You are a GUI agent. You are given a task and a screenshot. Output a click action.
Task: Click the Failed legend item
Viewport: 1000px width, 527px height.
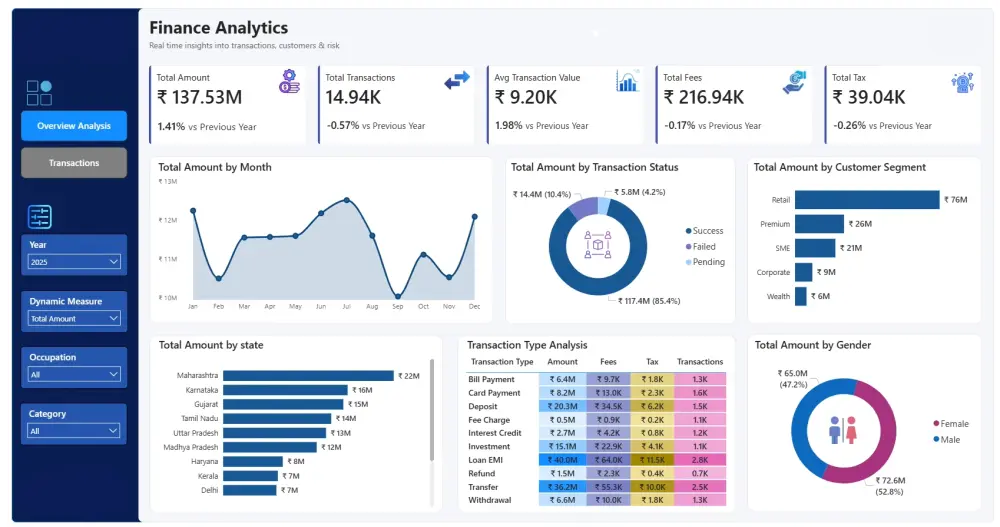[x=700, y=246]
